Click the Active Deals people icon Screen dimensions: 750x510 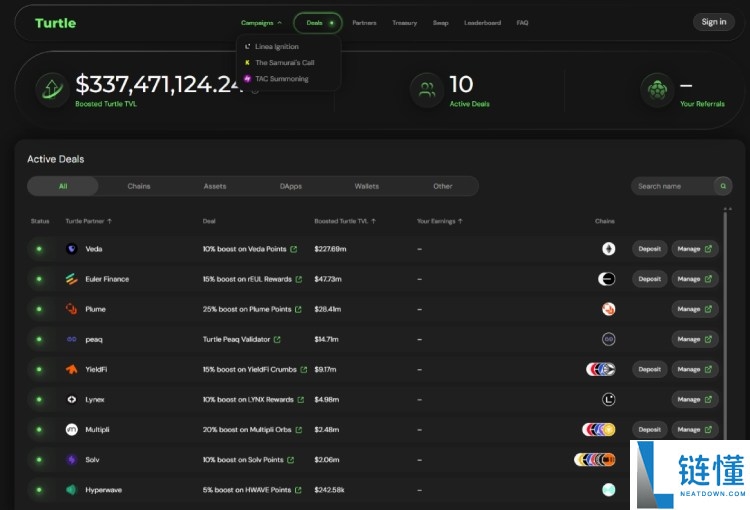(427, 89)
